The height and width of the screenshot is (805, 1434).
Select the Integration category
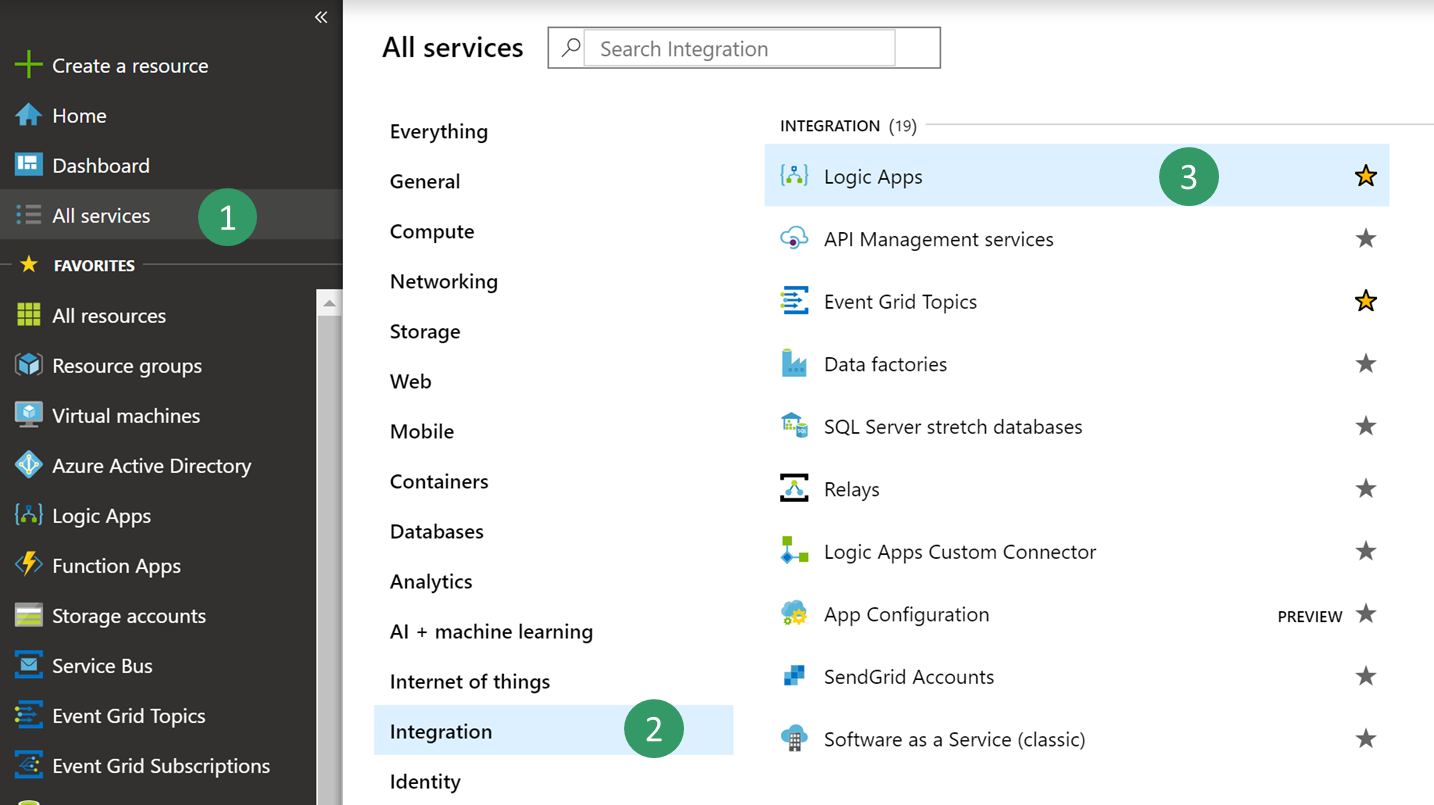[x=553, y=730]
